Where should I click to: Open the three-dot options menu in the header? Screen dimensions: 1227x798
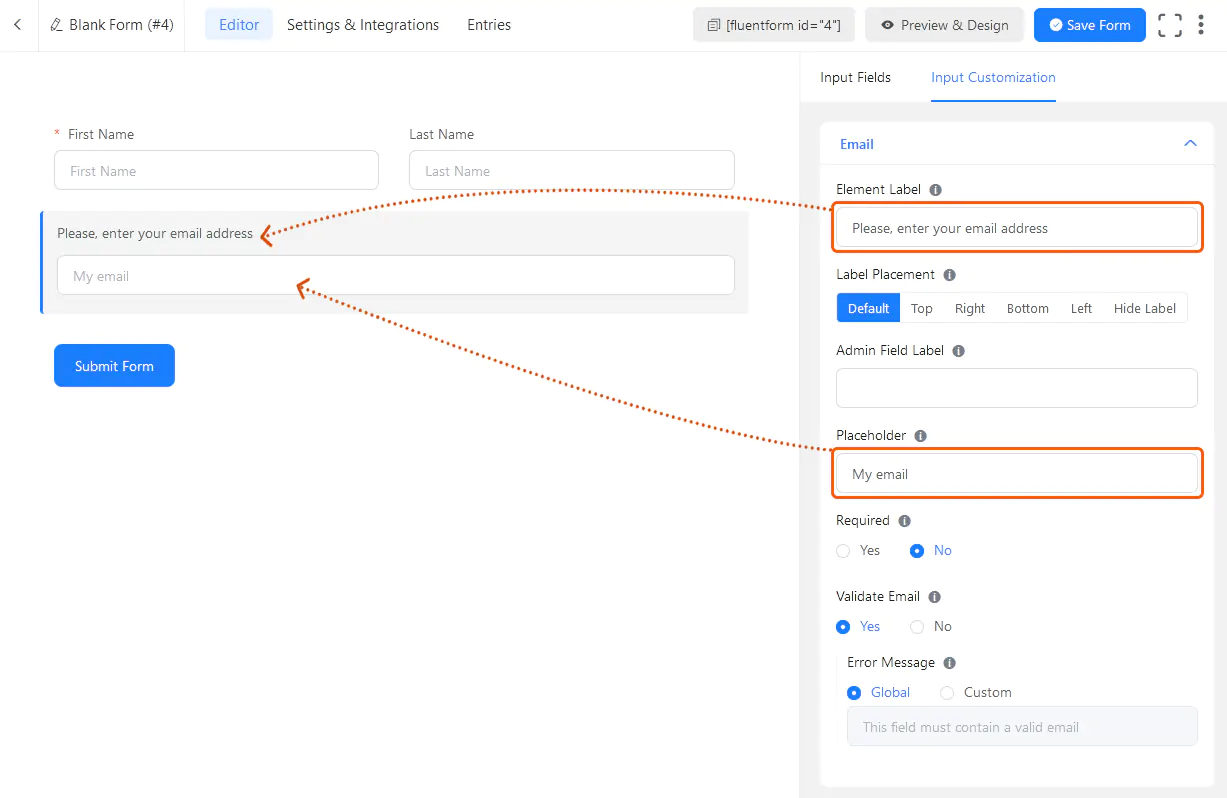(x=1201, y=24)
